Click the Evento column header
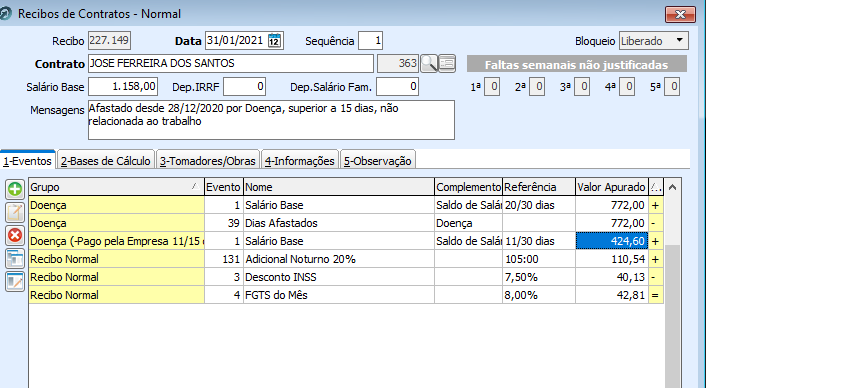This screenshot has height=388, width=846. (x=224, y=187)
